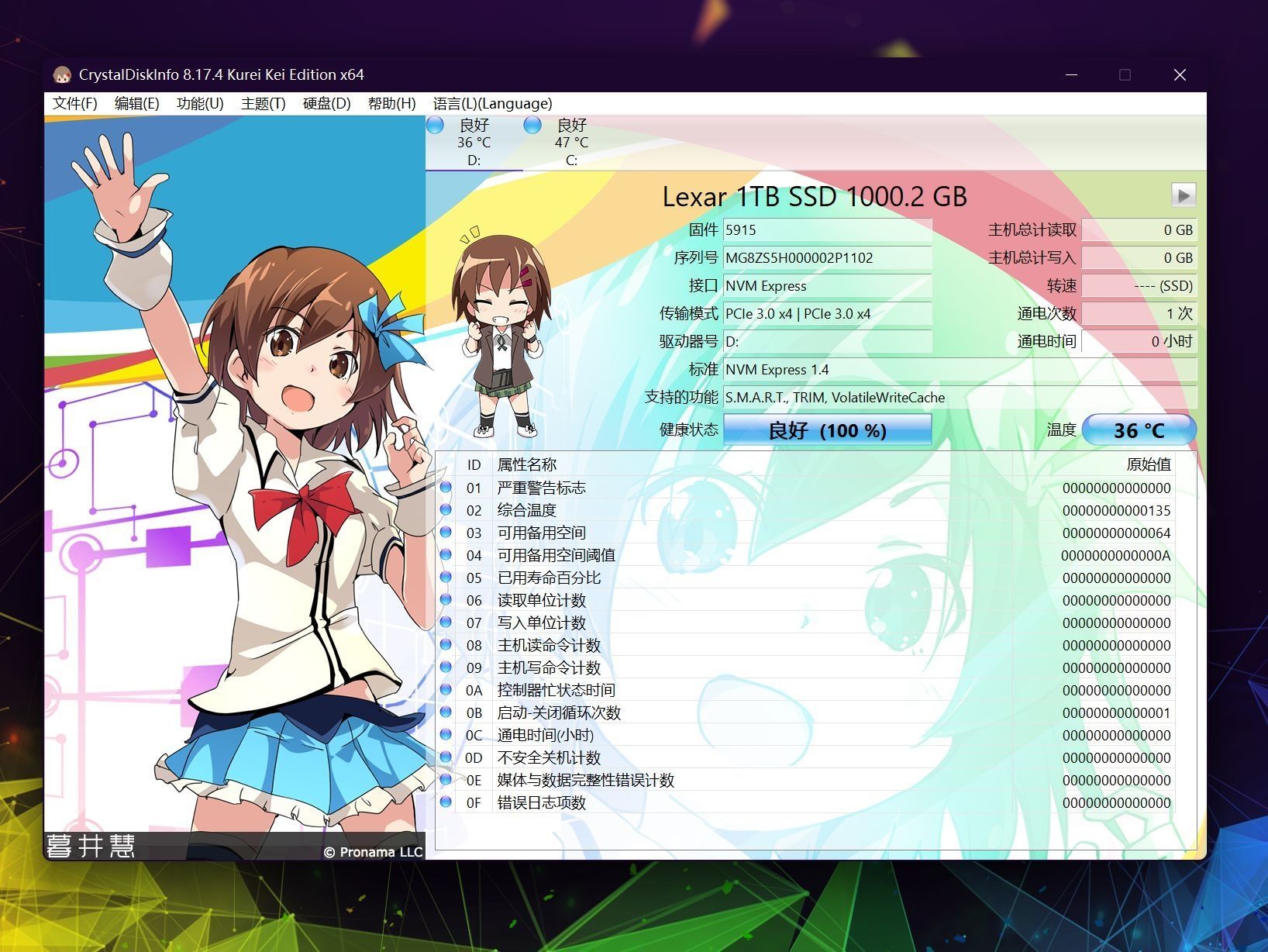This screenshot has width=1268, height=952.
Task: Open the 功能(U) menu
Action: click(200, 104)
